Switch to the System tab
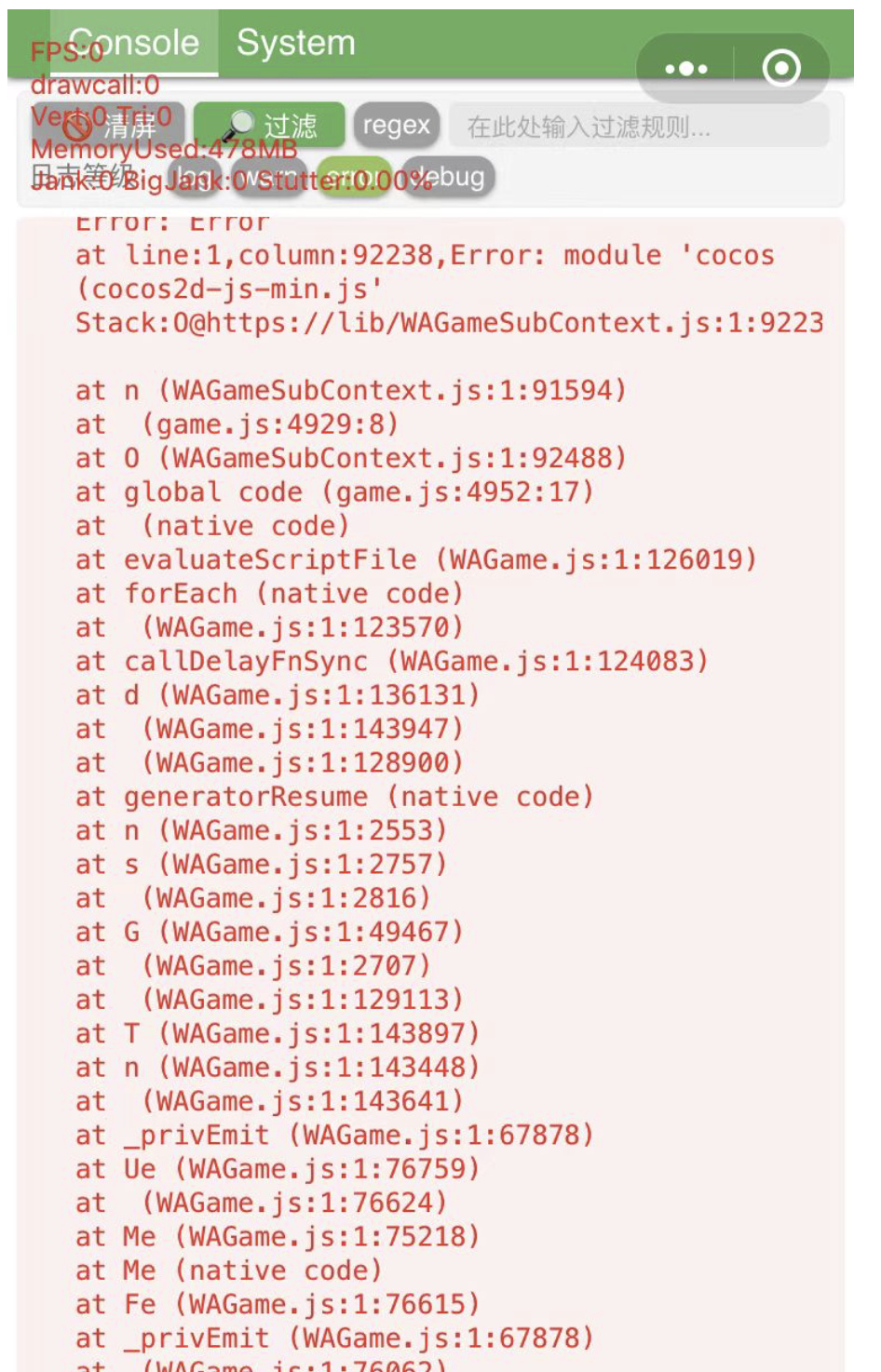The image size is (881, 1372). tap(295, 43)
